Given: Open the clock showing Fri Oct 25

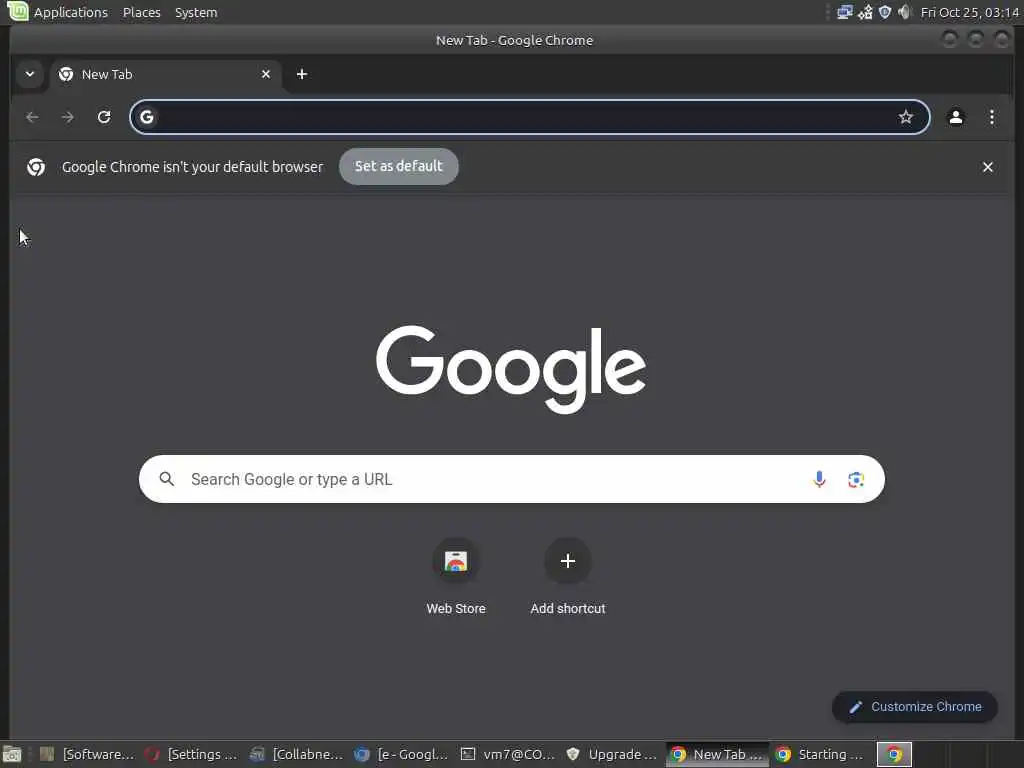Looking at the screenshot, I should tap(969, 12).
